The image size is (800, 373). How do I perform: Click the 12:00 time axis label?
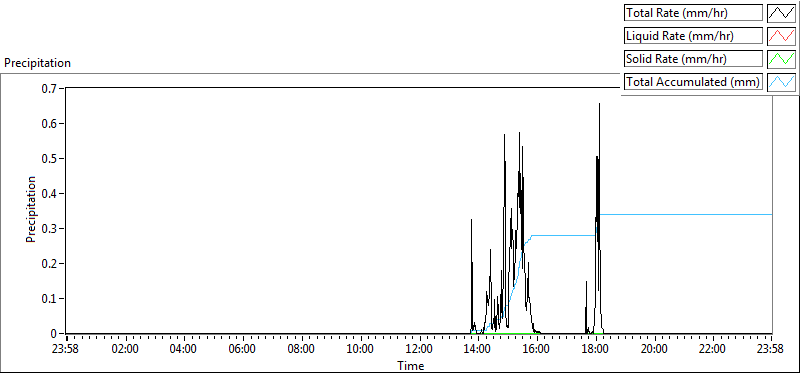coord(419,350)
